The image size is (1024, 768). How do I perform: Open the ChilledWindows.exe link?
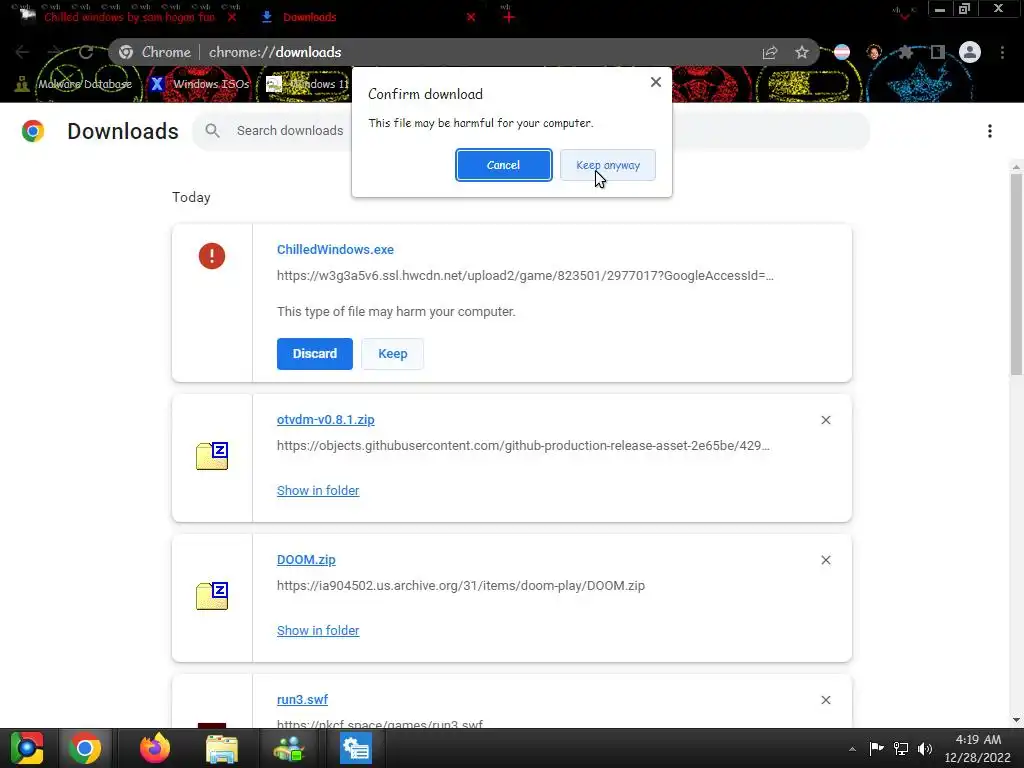(335, 249)
